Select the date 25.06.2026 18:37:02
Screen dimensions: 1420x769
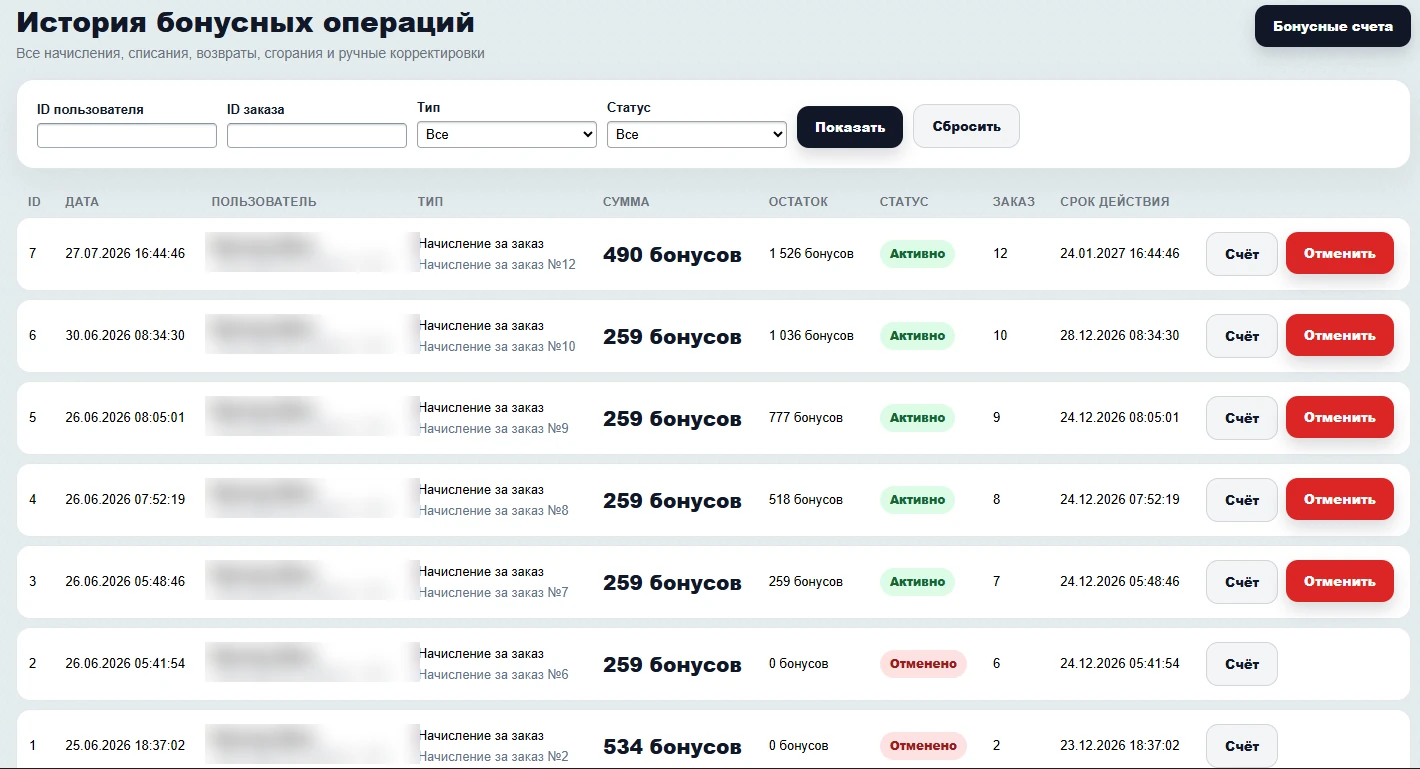[125, 746]
